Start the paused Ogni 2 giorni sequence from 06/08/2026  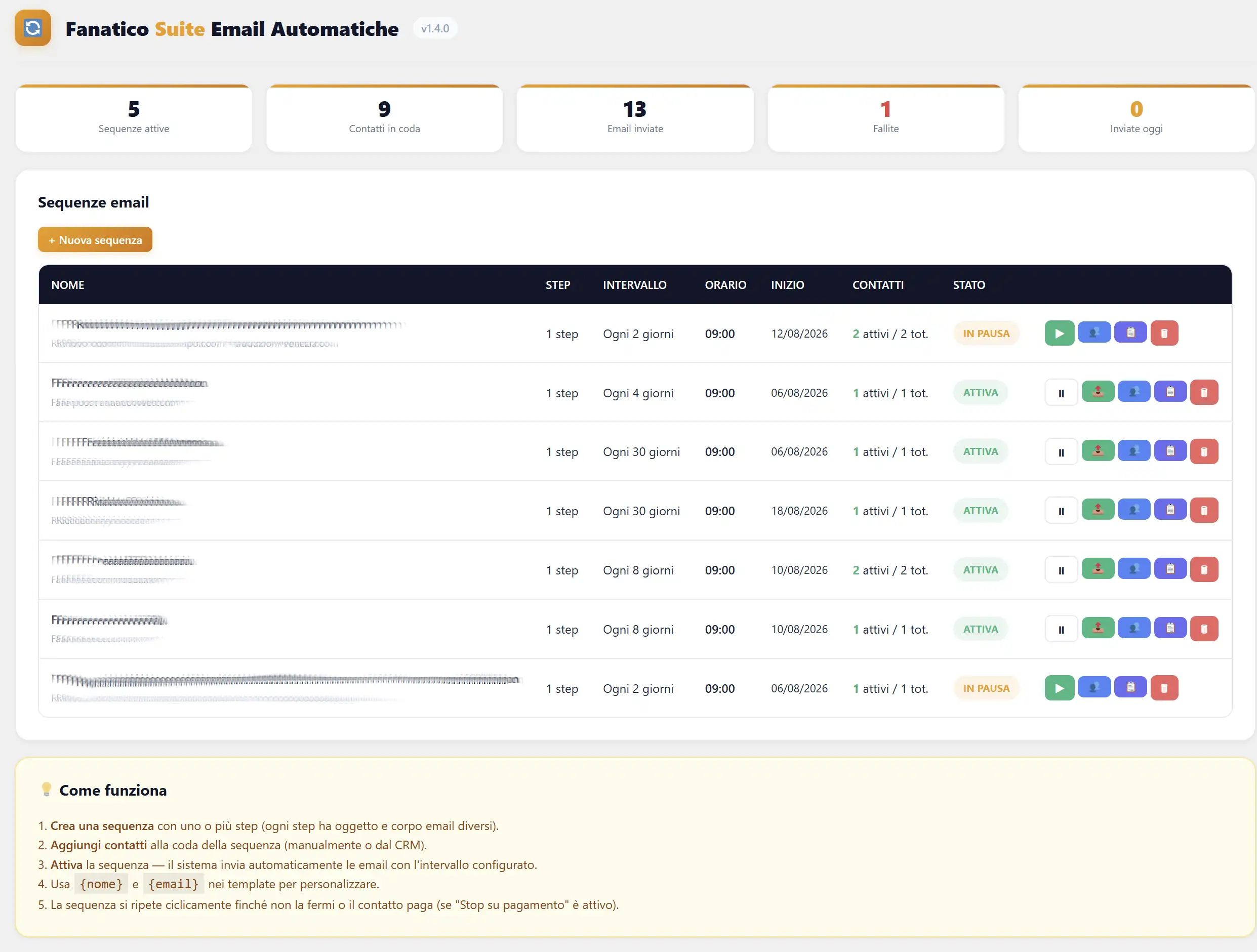click(1059, 688)
